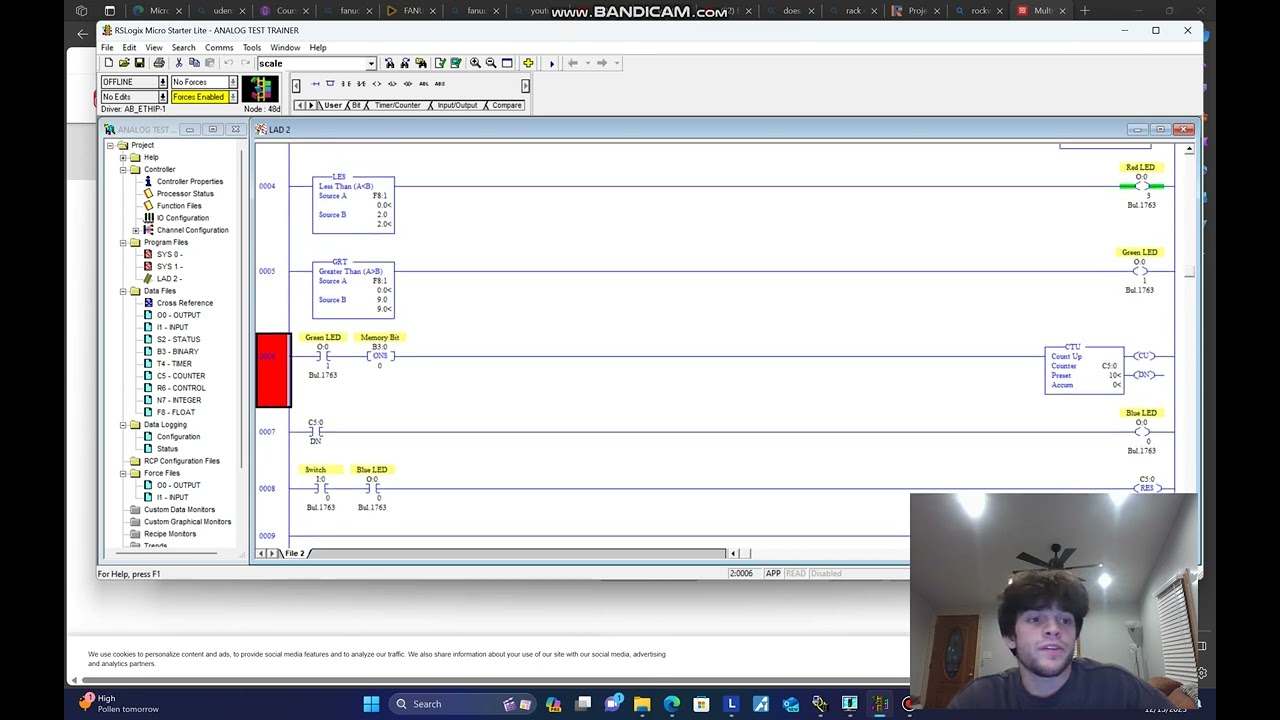Click the Cut scissors icon

pyautogui.click(x=178, y=63)
